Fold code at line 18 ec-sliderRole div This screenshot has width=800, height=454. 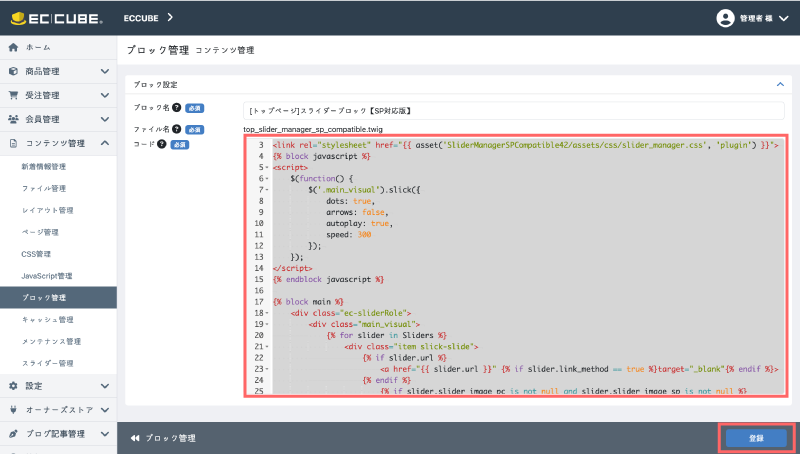click(x=267, y=313)
